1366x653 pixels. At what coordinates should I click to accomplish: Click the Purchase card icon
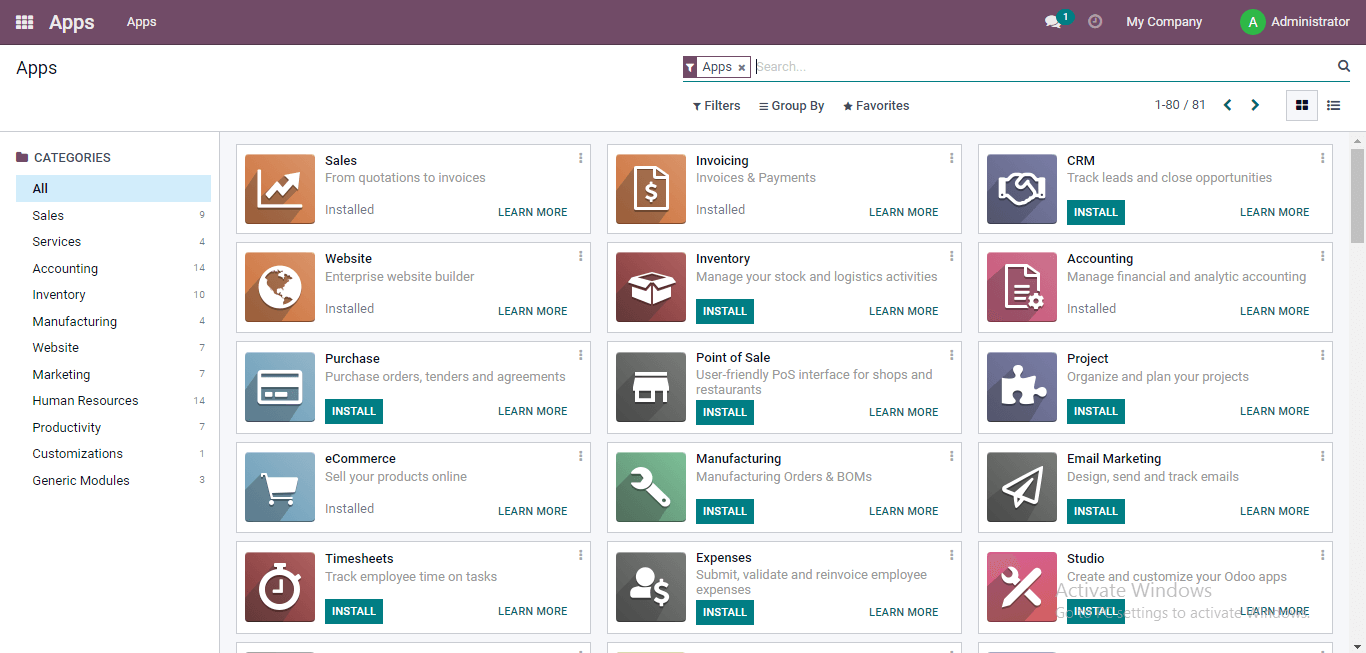(x=280, y=387)
